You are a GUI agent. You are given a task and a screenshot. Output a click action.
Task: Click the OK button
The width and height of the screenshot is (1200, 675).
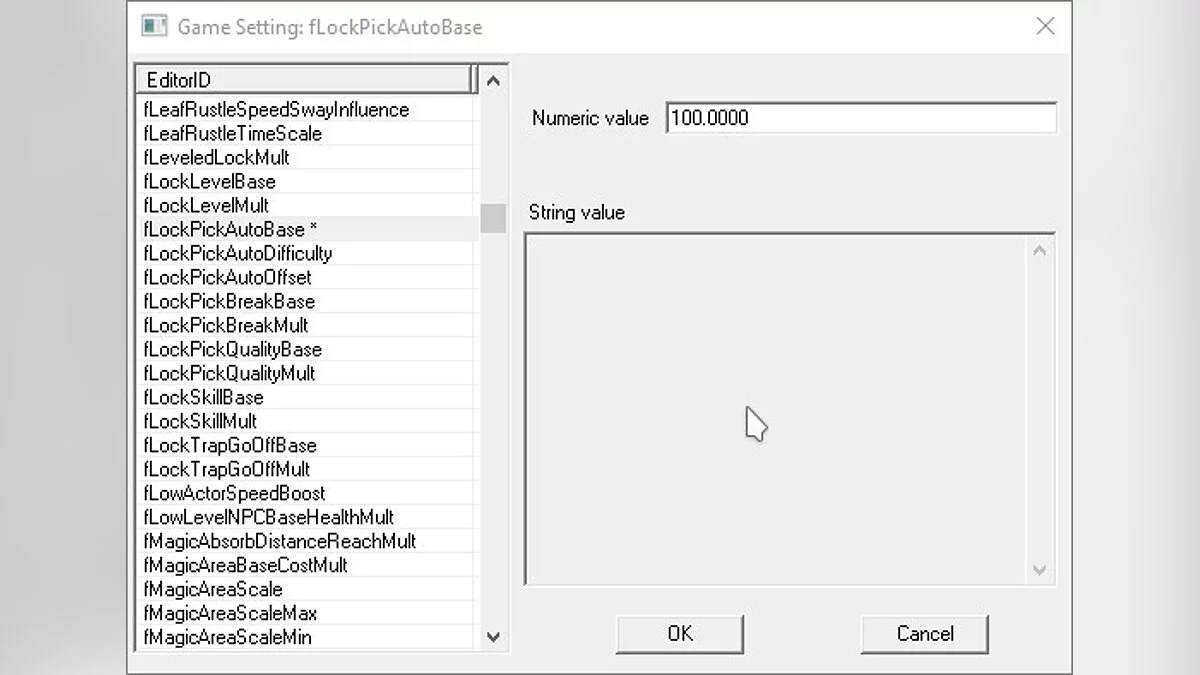[680, 634]
